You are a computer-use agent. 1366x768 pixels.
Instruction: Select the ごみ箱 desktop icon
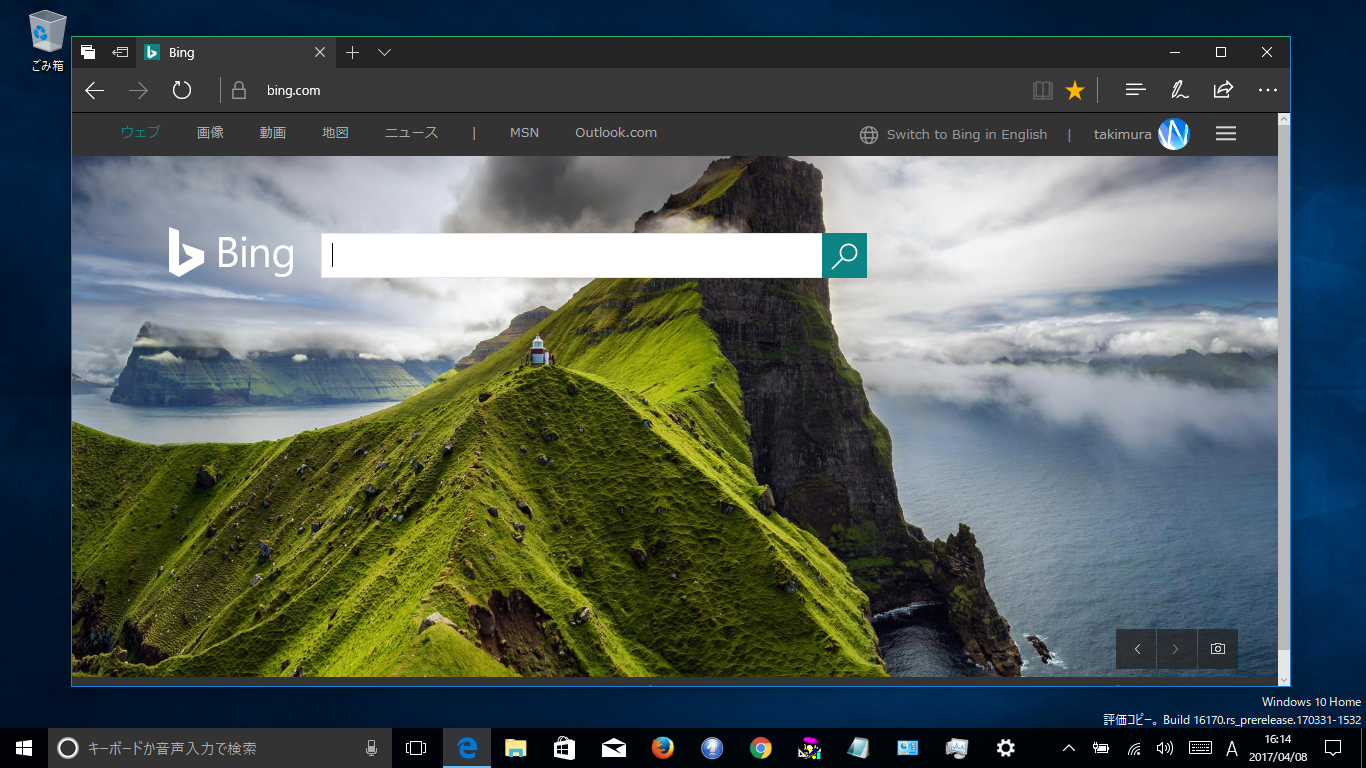coord(48,41)
